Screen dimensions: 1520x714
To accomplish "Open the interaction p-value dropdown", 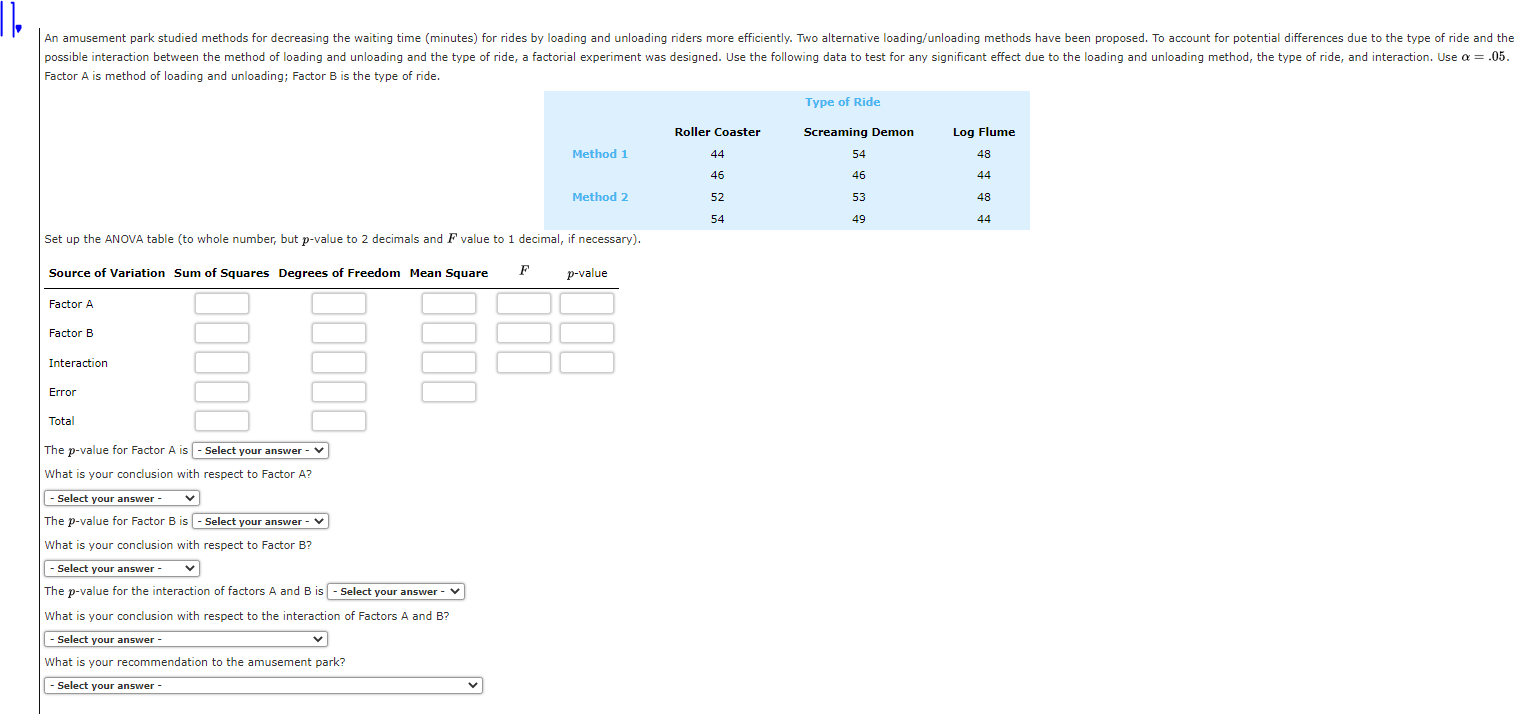I will pos(395,591).
